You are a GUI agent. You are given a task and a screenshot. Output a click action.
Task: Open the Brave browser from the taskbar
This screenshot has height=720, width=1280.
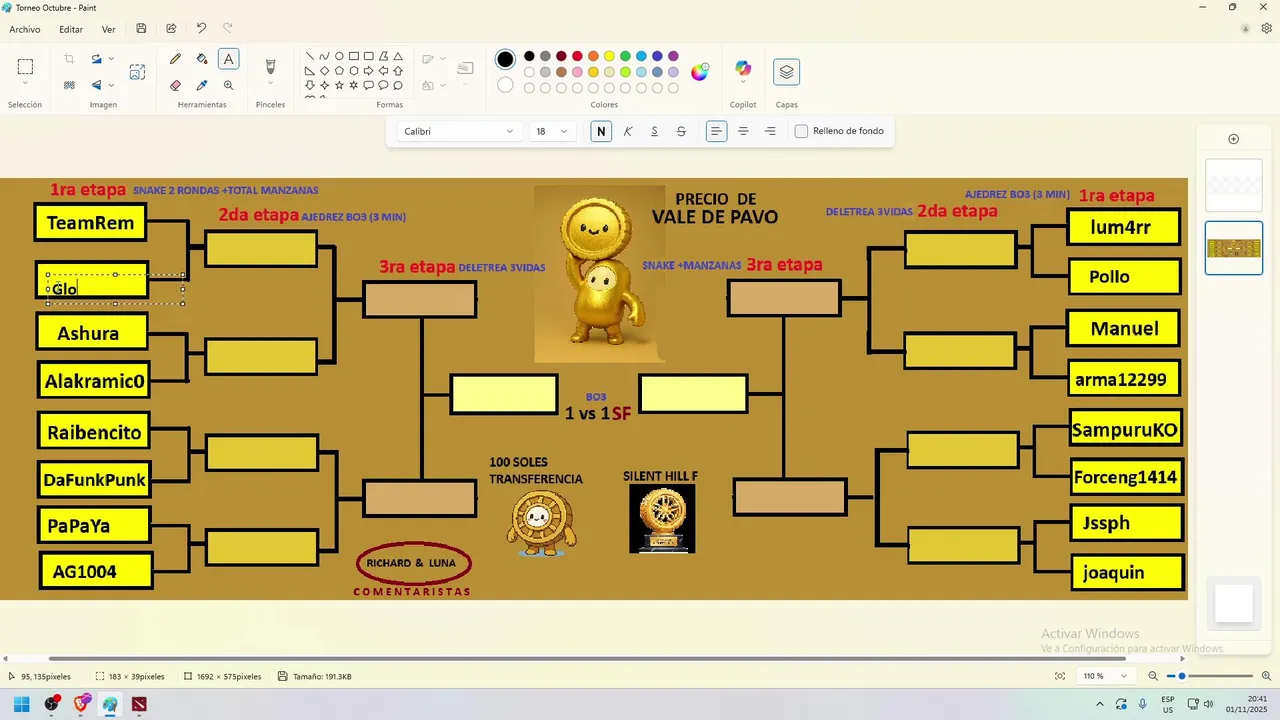pyautogui.click(x=81, y=704)
